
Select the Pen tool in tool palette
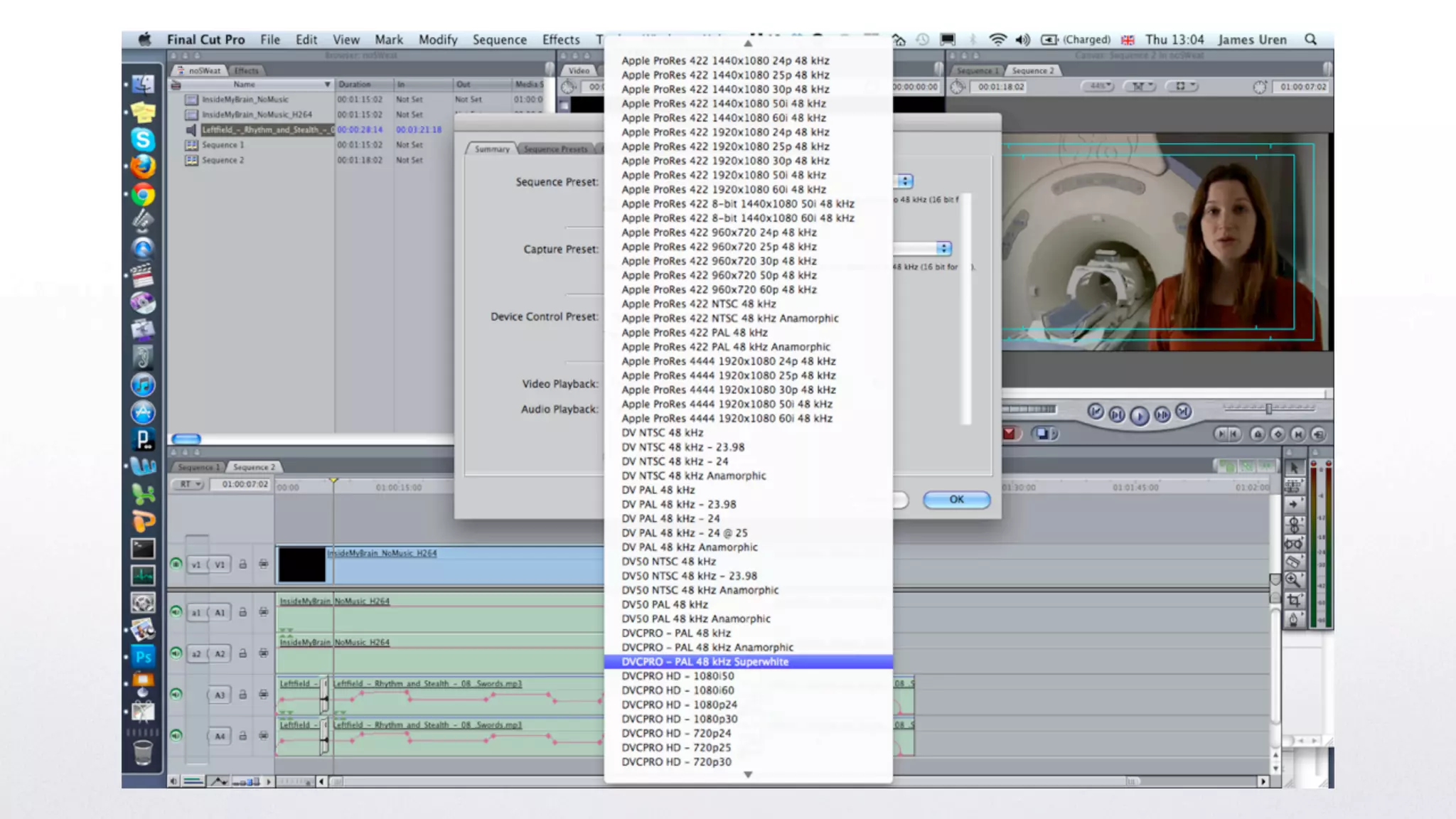1294,619
